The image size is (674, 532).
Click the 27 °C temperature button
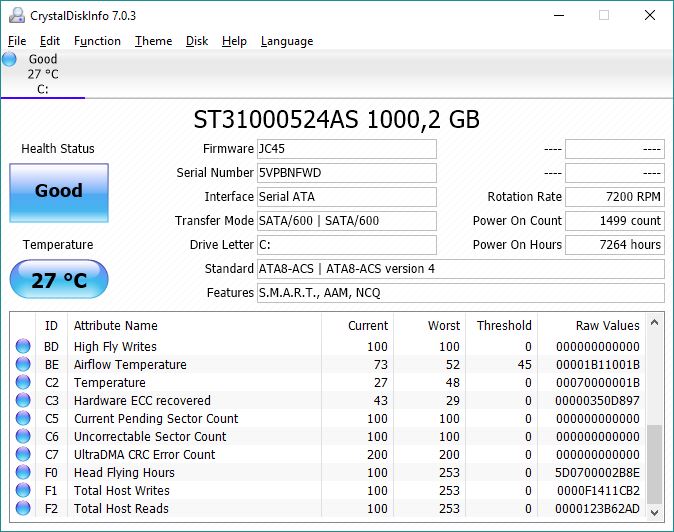click(59, 279)
